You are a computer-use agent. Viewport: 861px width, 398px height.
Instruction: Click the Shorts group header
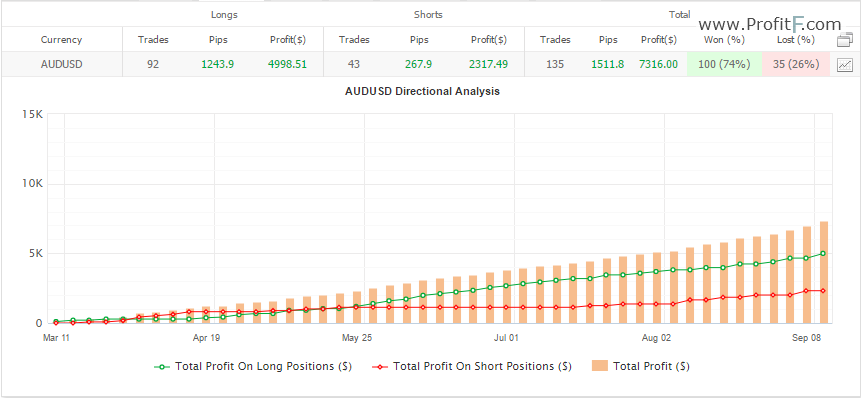428,15
